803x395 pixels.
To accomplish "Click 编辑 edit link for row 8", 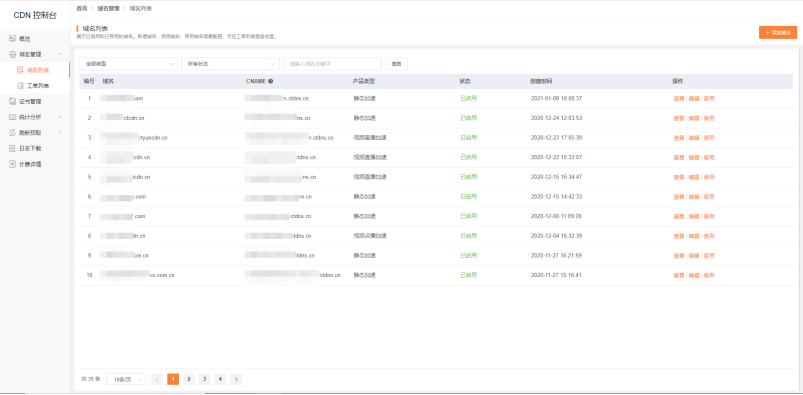I will 693,236.
